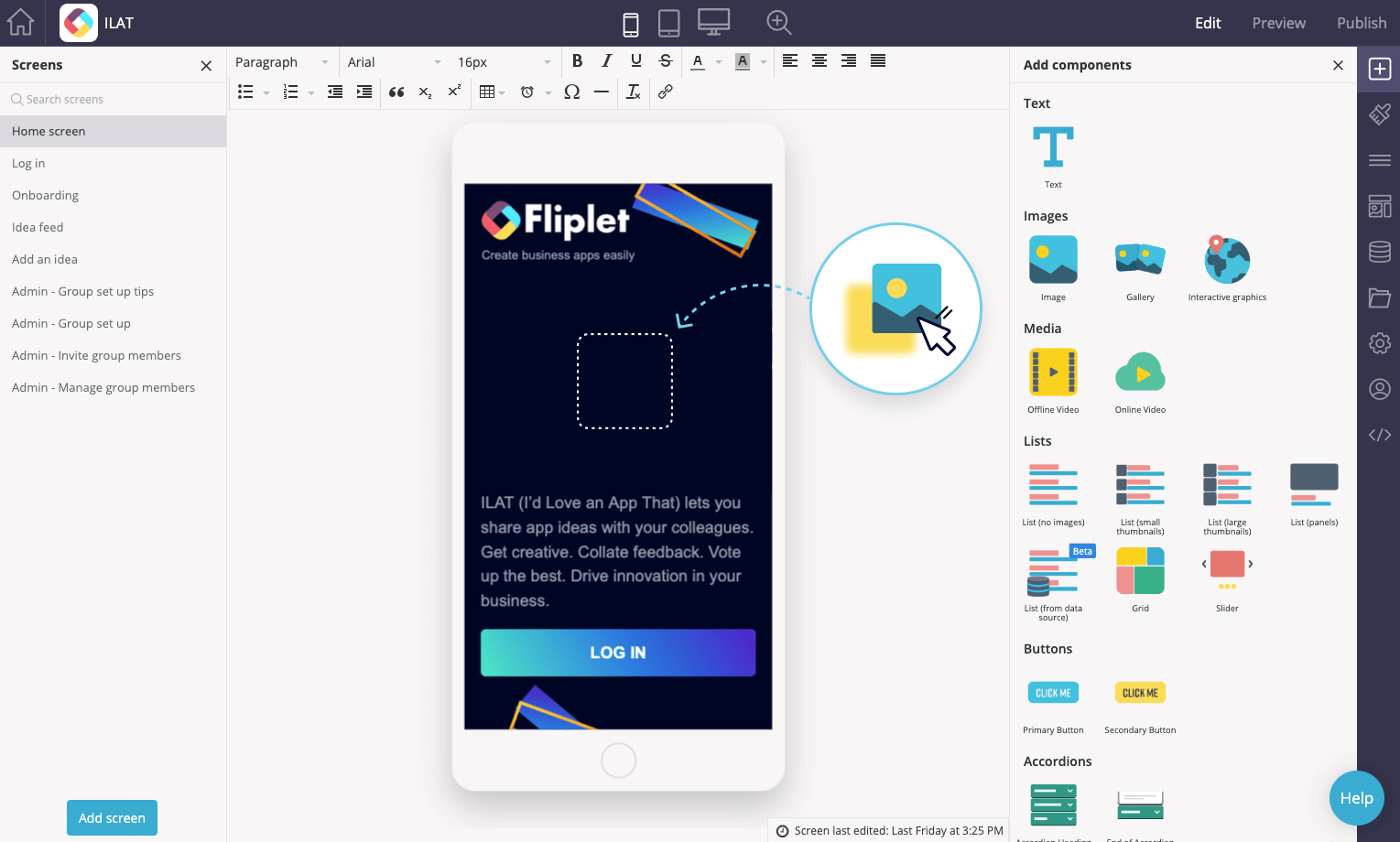The width and height of the screenshot is (1400, 842).
Task: Justify text alignment
Action: point(878,61)
